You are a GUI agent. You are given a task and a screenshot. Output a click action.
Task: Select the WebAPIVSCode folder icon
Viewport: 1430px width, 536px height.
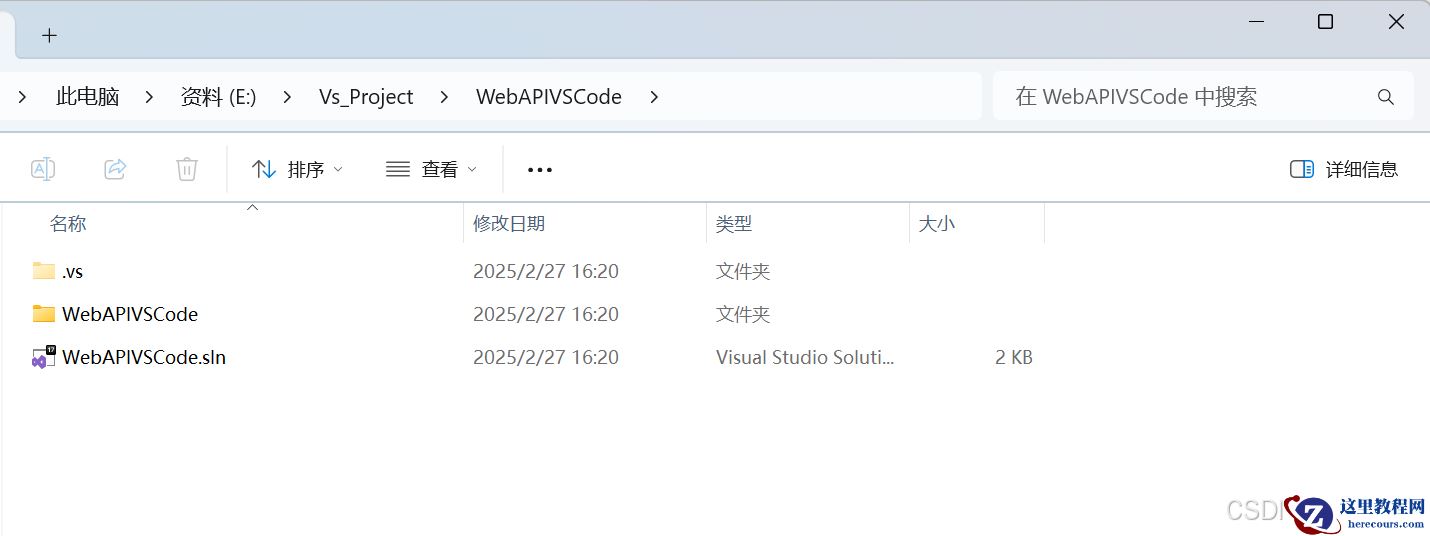43,314
